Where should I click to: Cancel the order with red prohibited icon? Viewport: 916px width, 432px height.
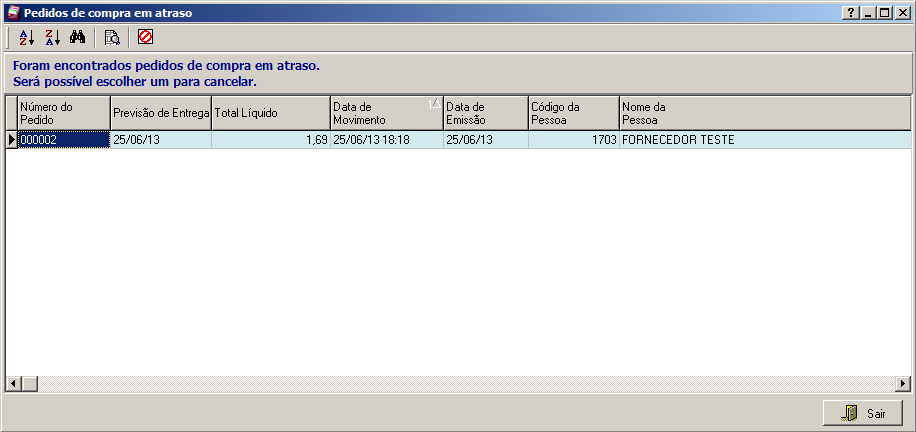(146, 38)
